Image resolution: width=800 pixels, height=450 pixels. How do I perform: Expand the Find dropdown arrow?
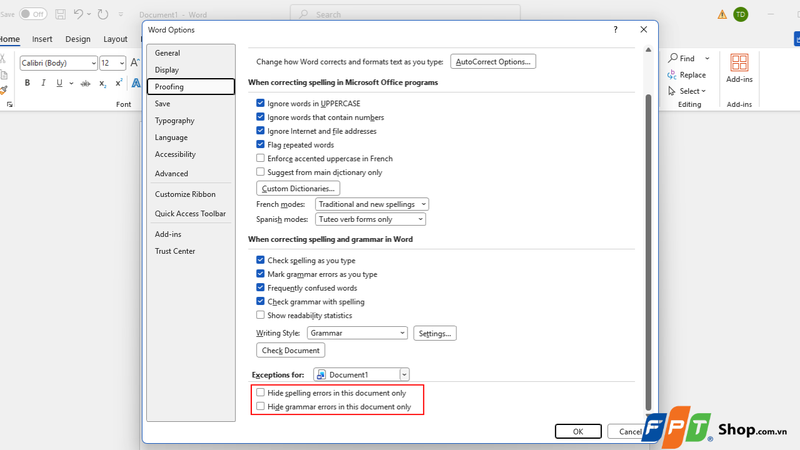[x=707, y=58]
